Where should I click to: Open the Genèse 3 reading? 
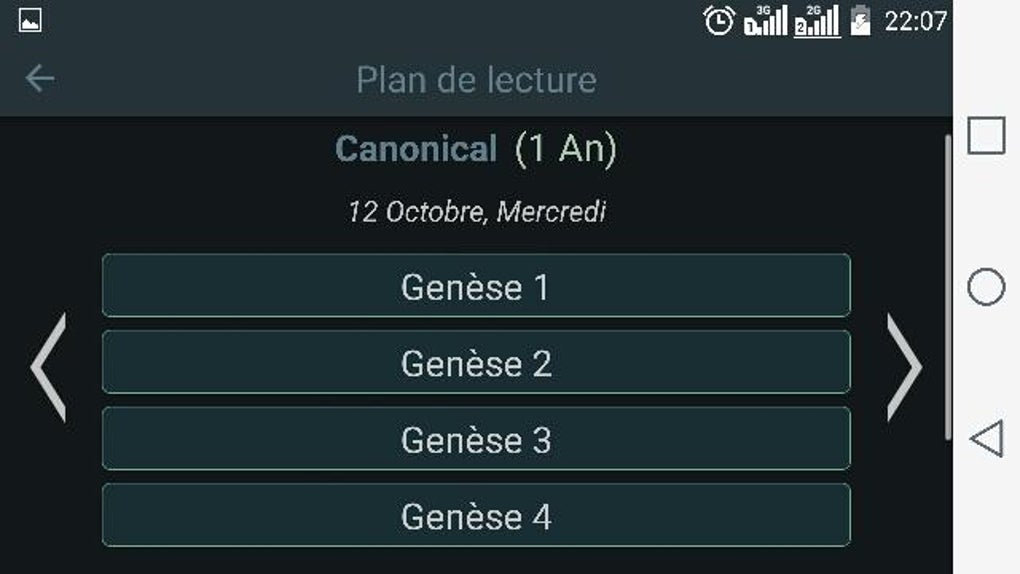pos(476,439)
